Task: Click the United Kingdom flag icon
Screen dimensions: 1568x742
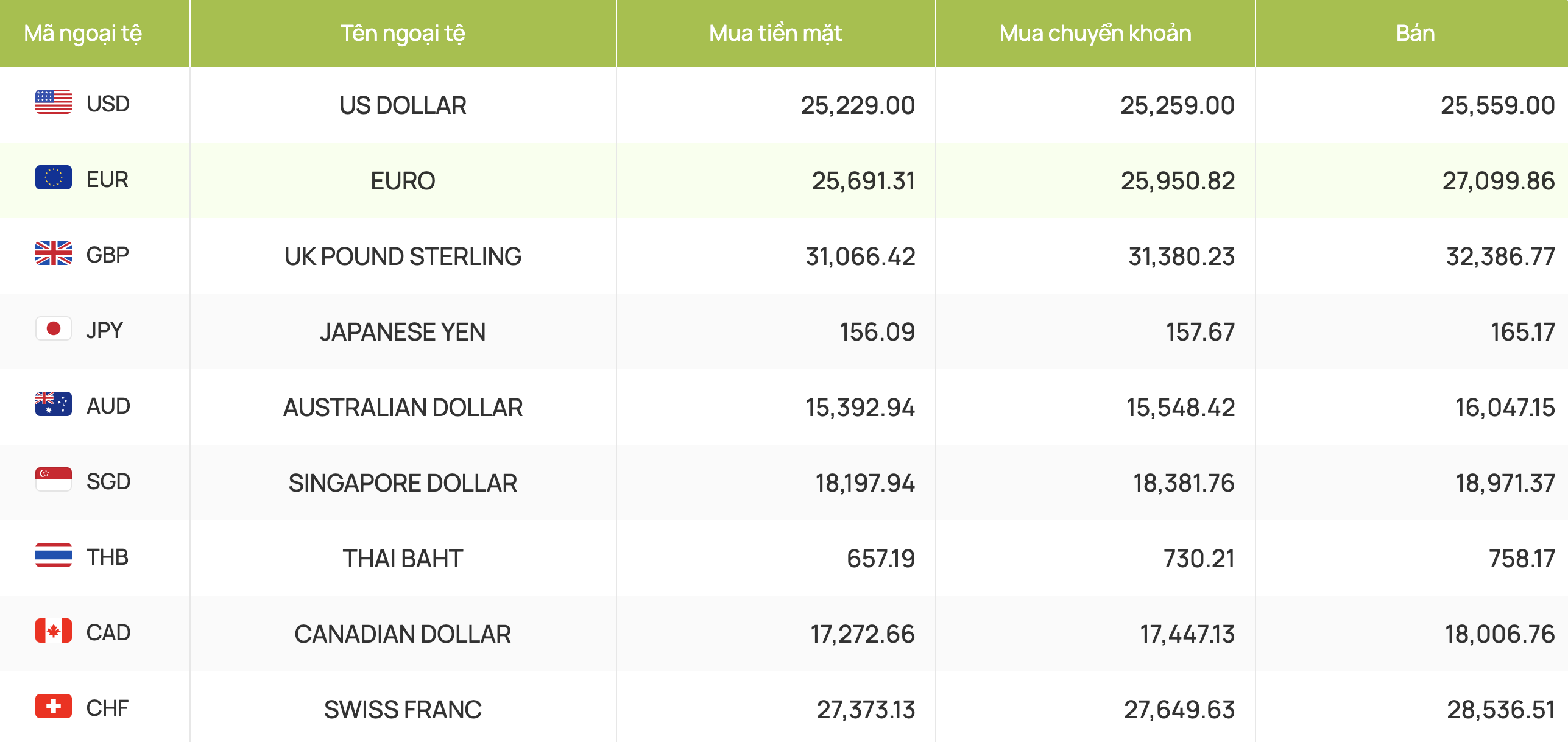Action: pos(54,253)
